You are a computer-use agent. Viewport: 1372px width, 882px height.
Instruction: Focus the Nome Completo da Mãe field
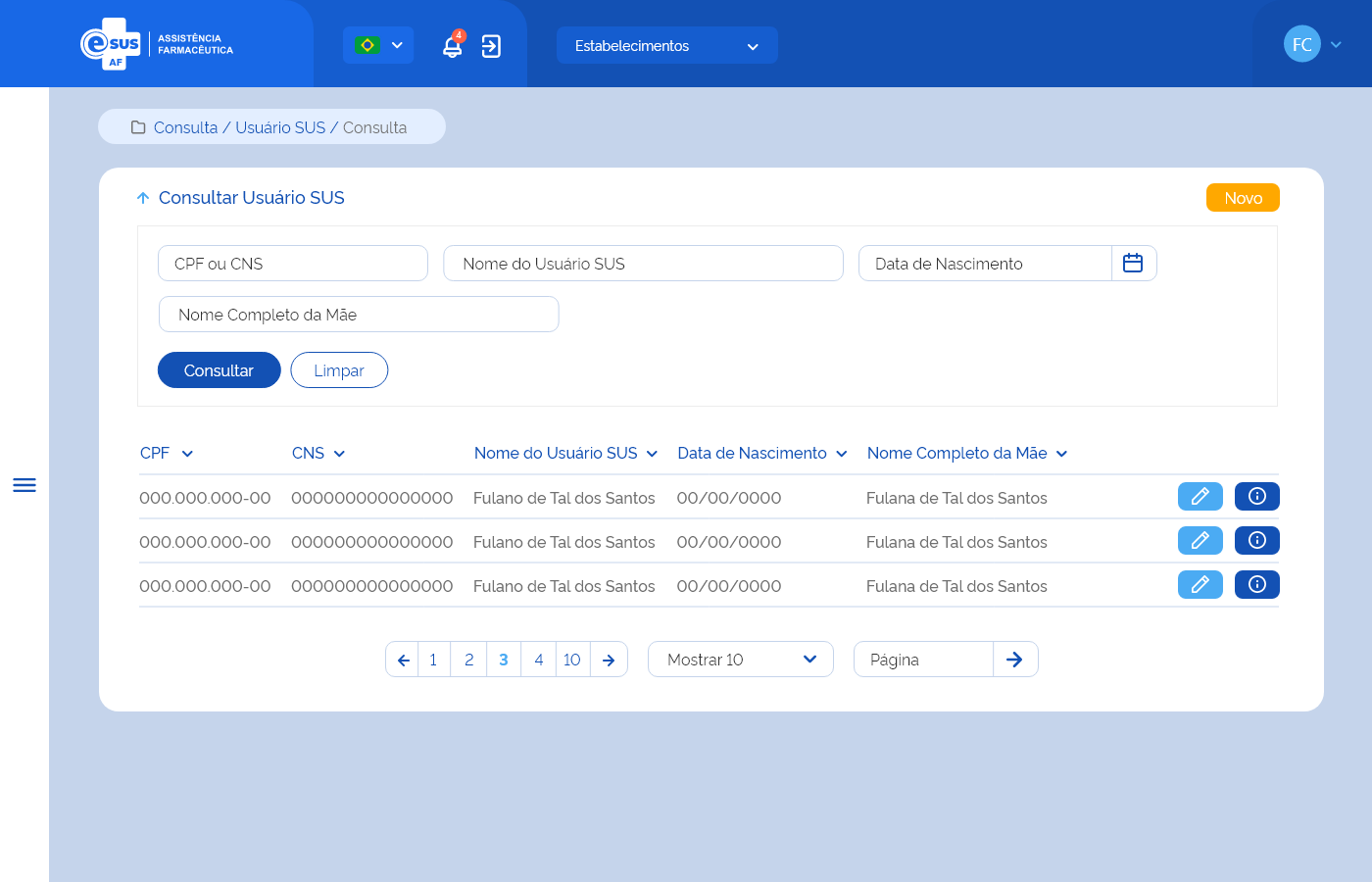(359, 315)
